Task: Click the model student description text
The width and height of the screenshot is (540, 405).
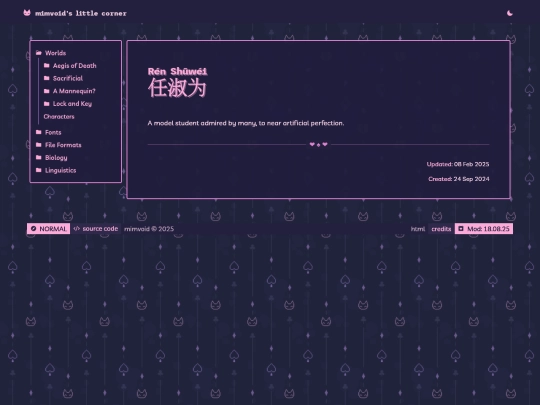Action: [x=246, y=123]
